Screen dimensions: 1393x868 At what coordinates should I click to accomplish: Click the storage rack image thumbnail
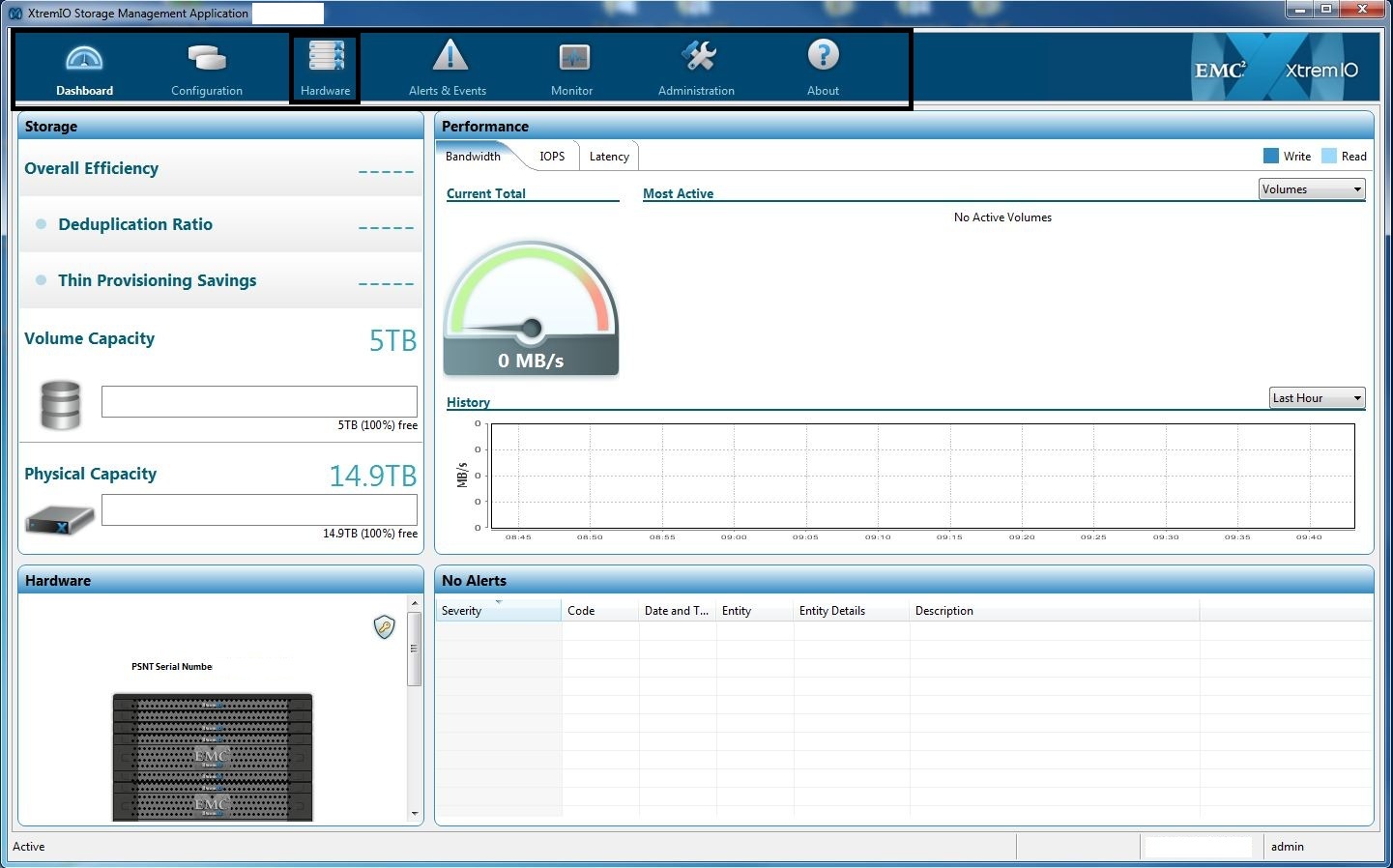(x=213, y=757)
